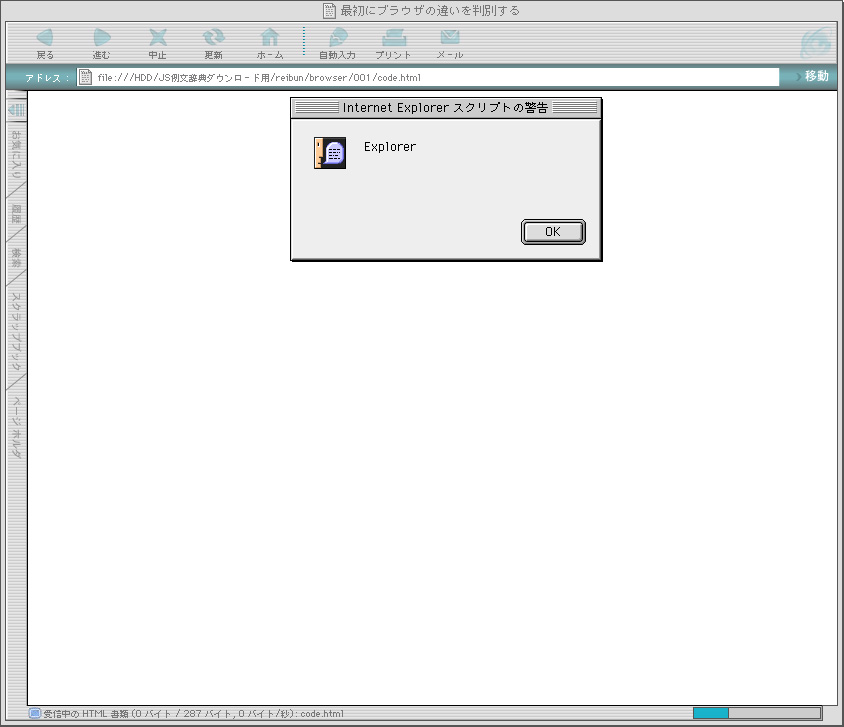Click the document icon in window title bar
Image resolution: width=844 pixels, height=727 pixels.
329,11
